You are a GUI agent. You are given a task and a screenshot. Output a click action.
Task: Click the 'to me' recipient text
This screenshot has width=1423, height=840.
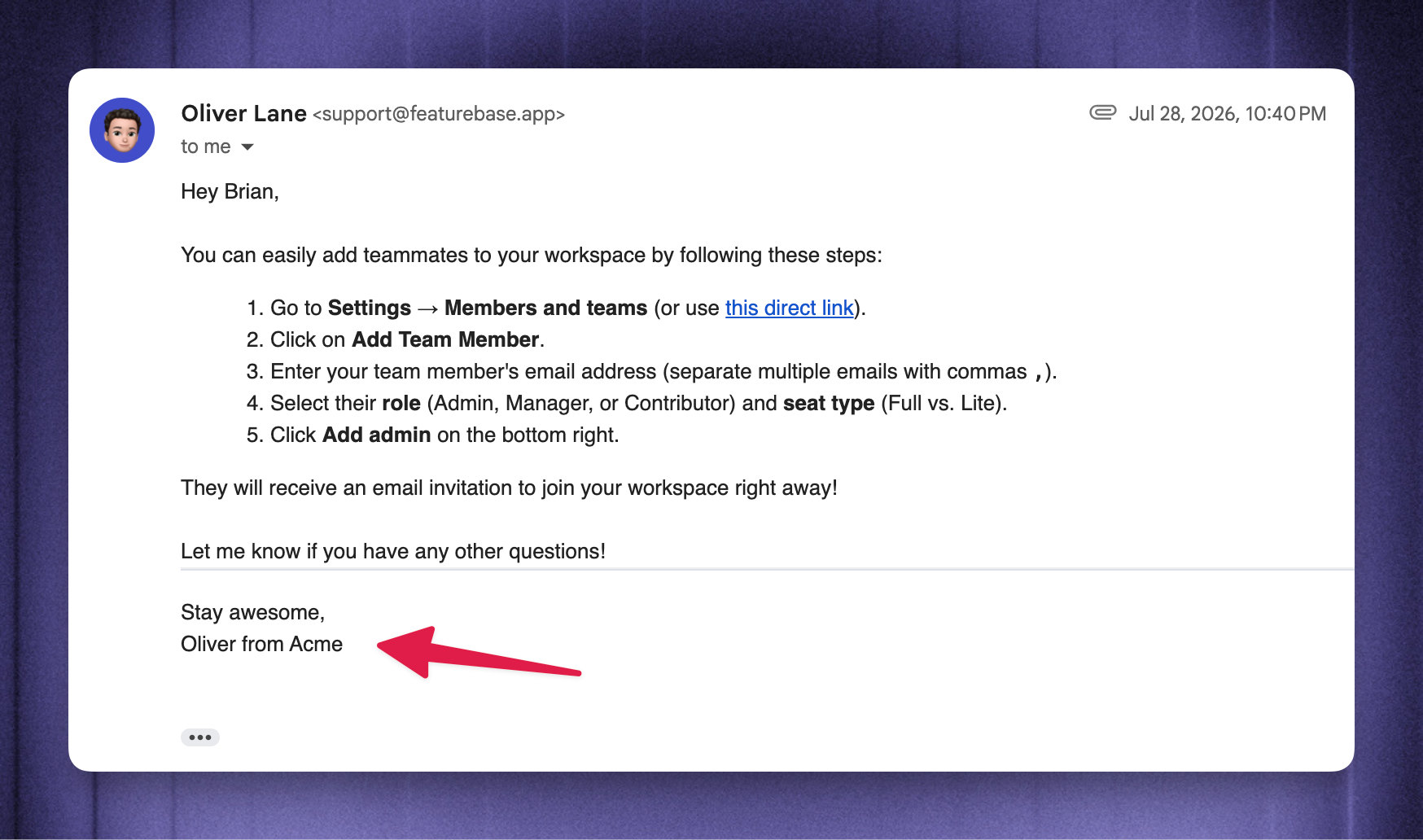[x=206, y=147]
